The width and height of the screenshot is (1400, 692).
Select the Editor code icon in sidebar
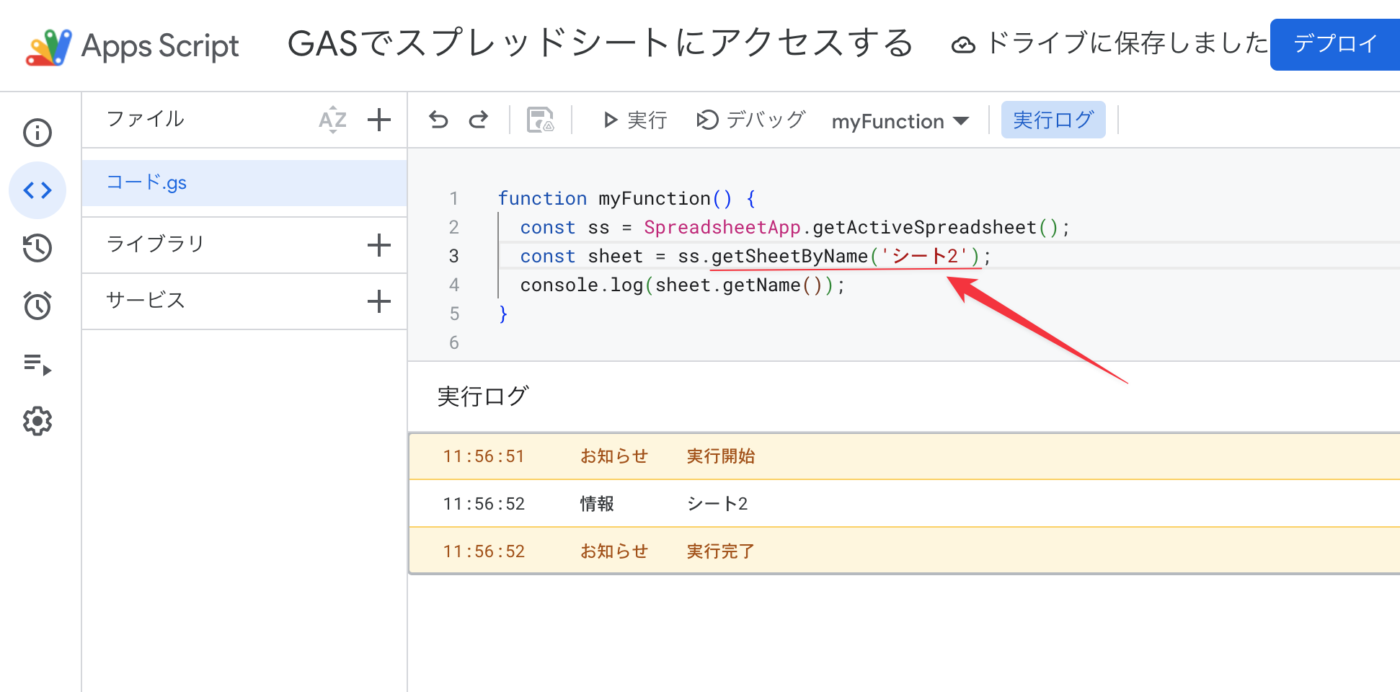37,190
